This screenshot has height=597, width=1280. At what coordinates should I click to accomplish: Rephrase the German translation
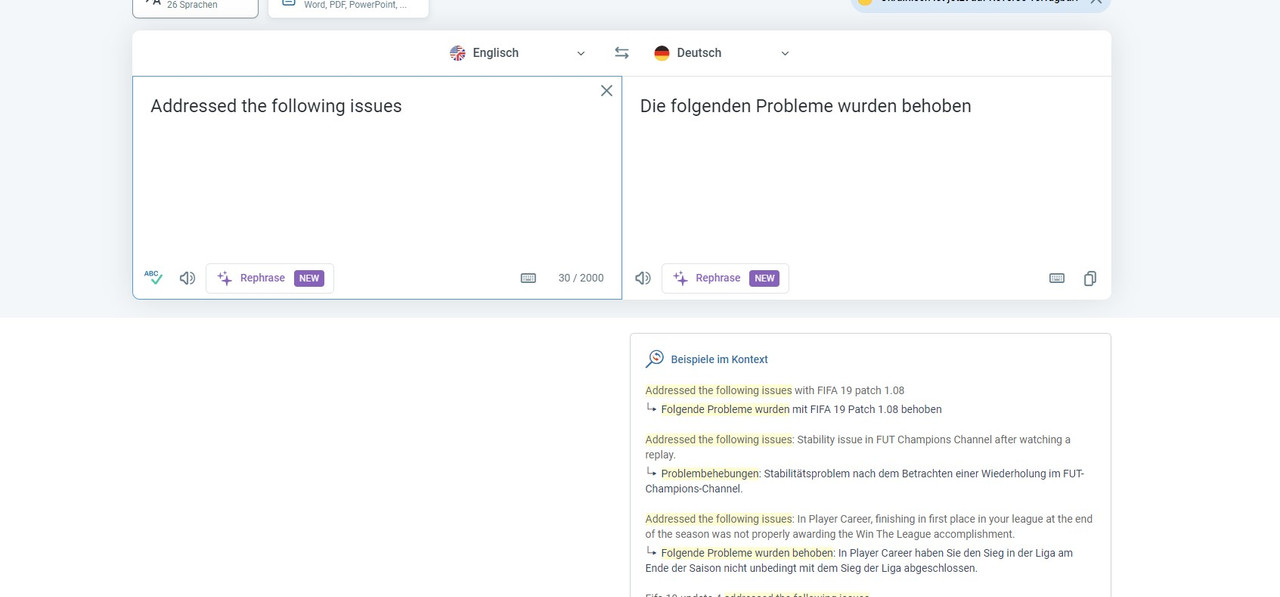coord(725,278)
